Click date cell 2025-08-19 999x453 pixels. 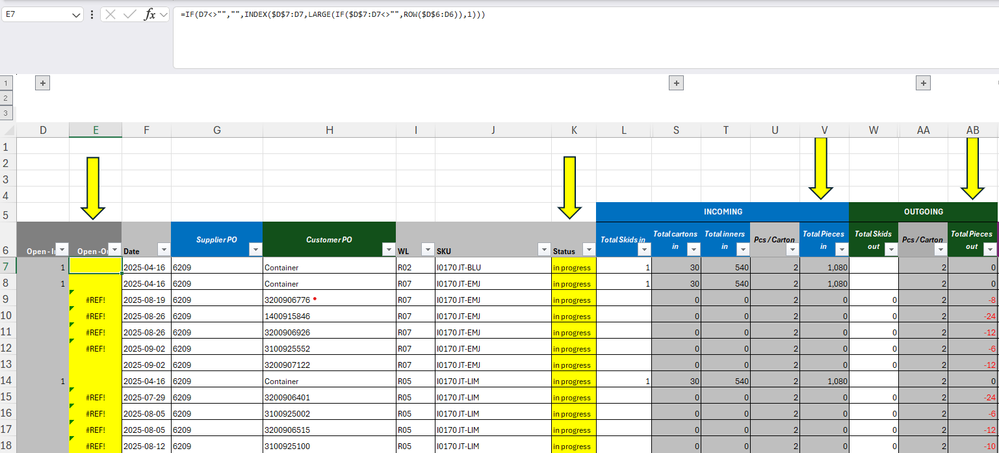pyautogui.click(x=146, y=300)
